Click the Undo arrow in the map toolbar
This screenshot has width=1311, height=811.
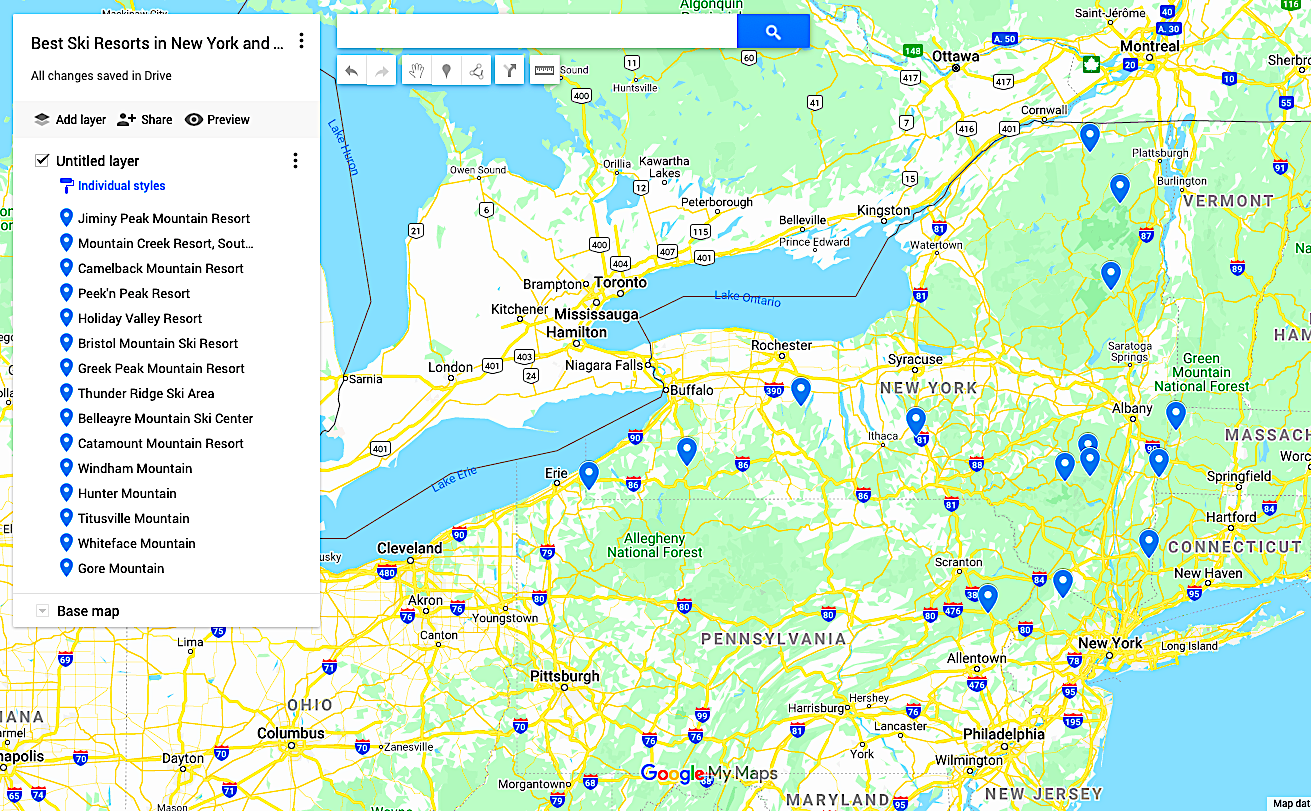(x=351, y=71)
